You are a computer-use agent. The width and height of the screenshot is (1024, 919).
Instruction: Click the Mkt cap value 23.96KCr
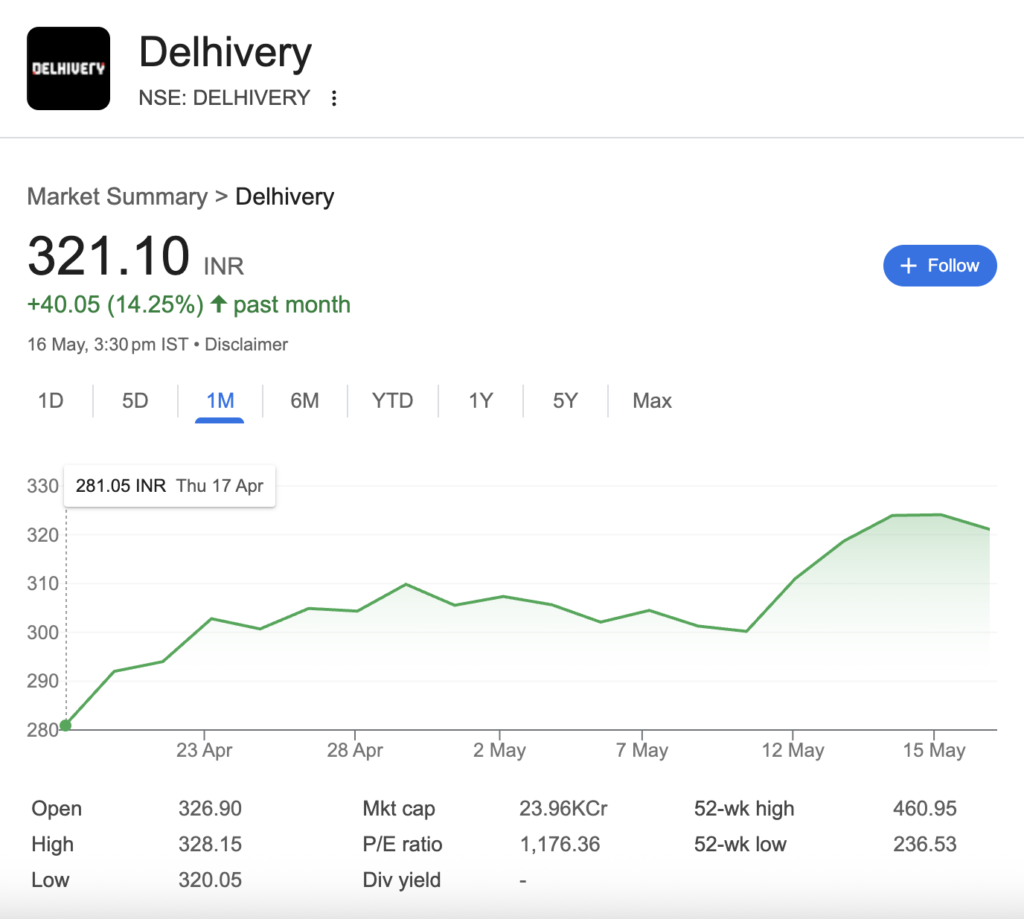(564, 809)
